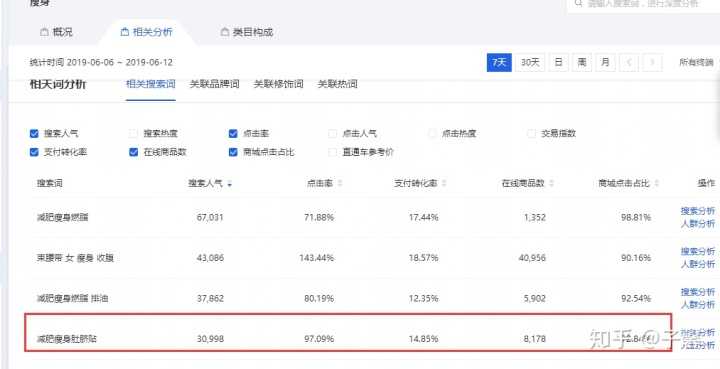Select the 相关搜索词 sub-tab
720x369 pixels.
click(151, 84)
